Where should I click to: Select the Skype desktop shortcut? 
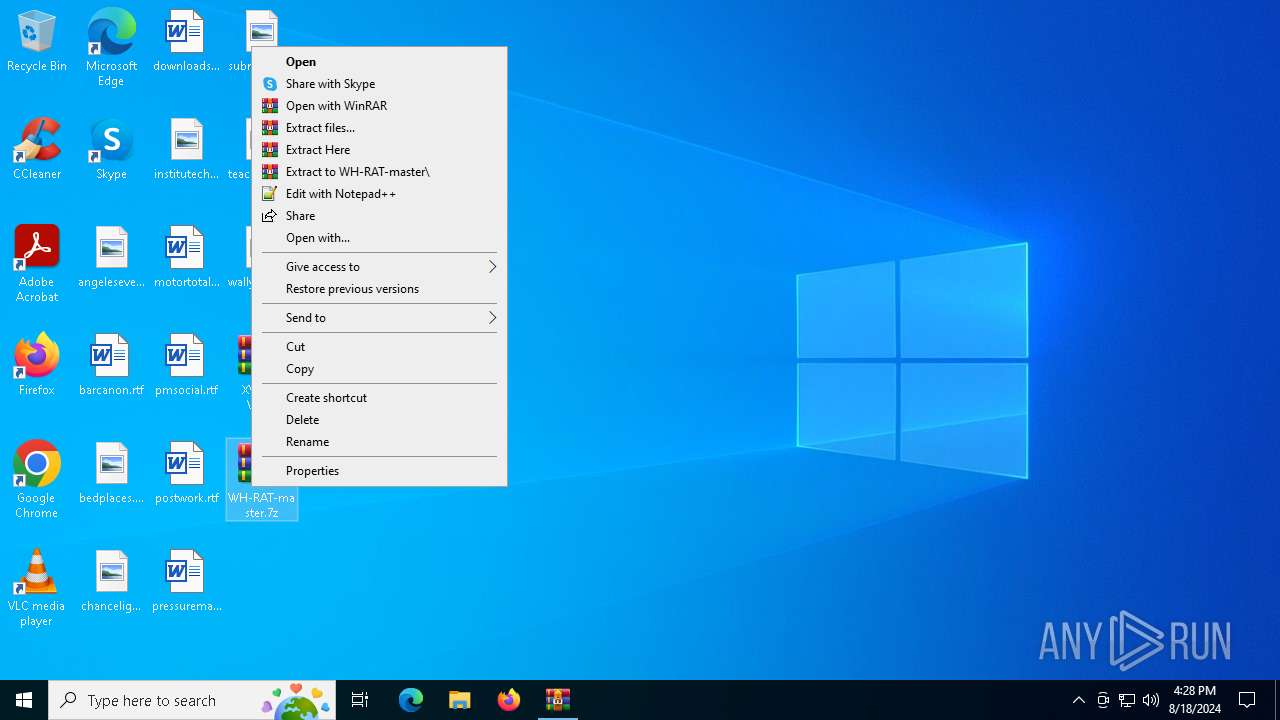tap(111, 150)
